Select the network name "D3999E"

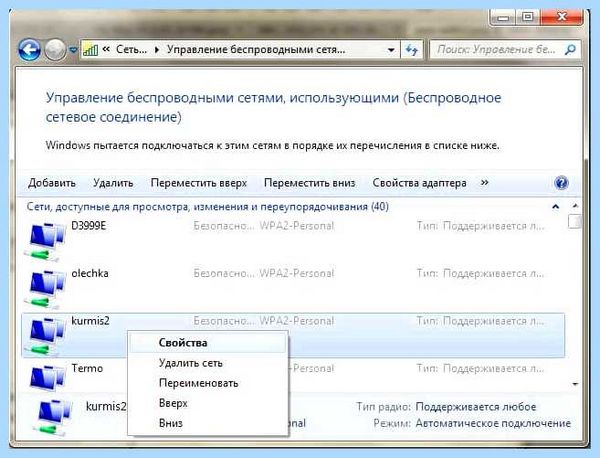point(89,226)
